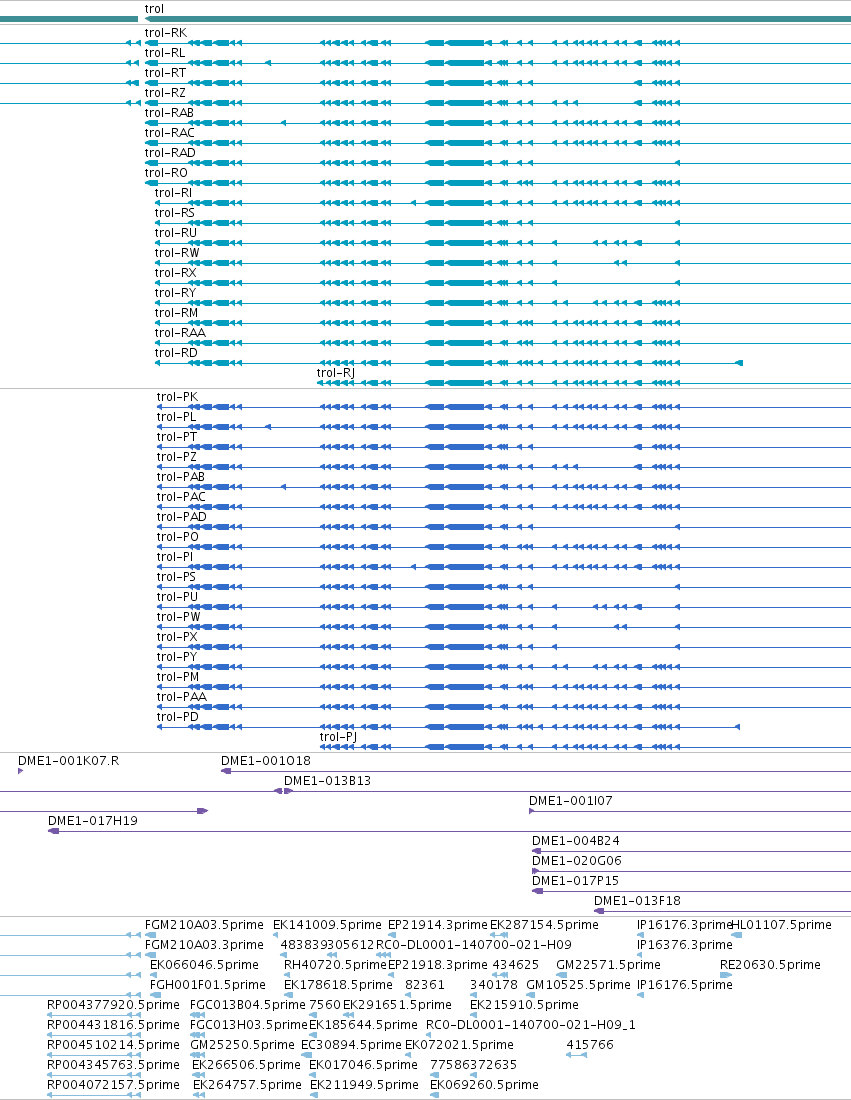The width and height of the screenshot is (851, 1100).
Task: Select cDNA label EK211949.5prime
Action: click(x=364, y=1085)
